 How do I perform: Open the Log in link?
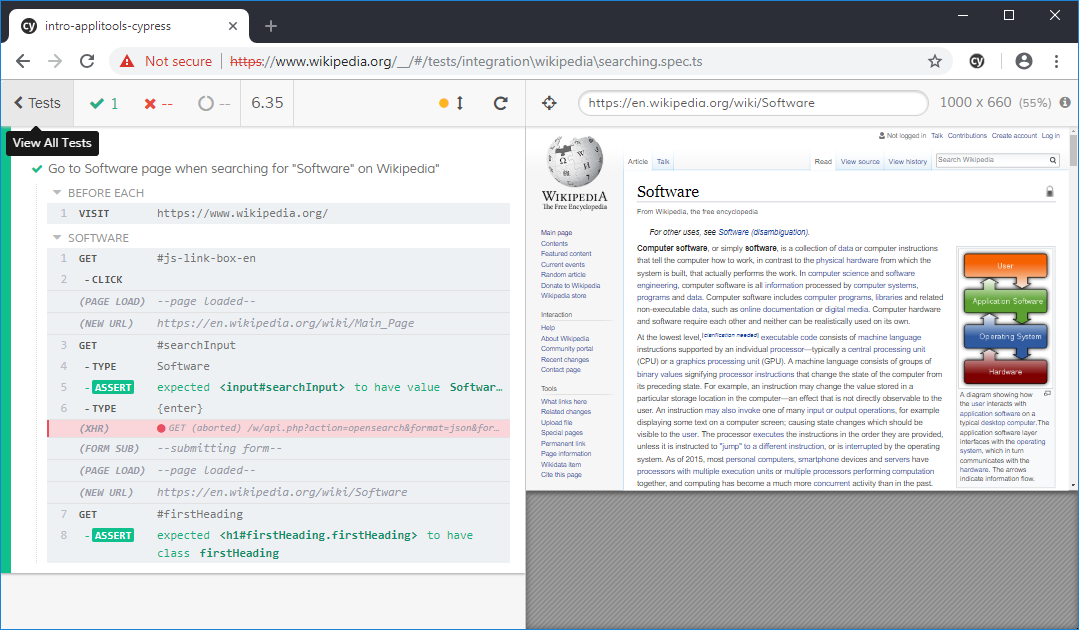coord(1051,135)
